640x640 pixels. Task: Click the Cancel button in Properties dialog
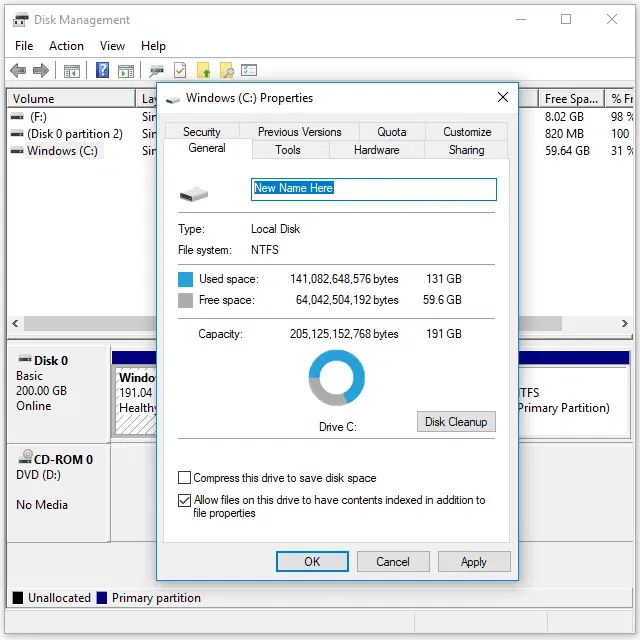[x=393, y=562]
